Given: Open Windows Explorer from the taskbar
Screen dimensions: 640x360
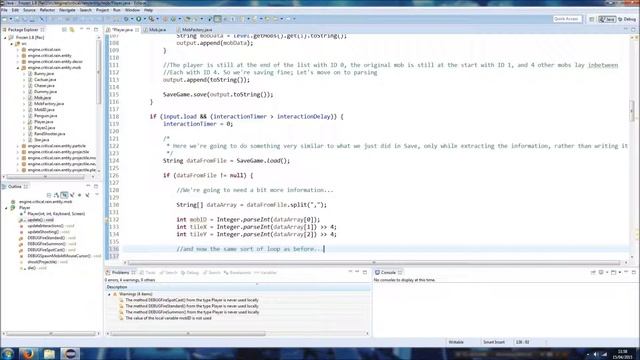Looking at the screenshot, I should click(49, 353).
